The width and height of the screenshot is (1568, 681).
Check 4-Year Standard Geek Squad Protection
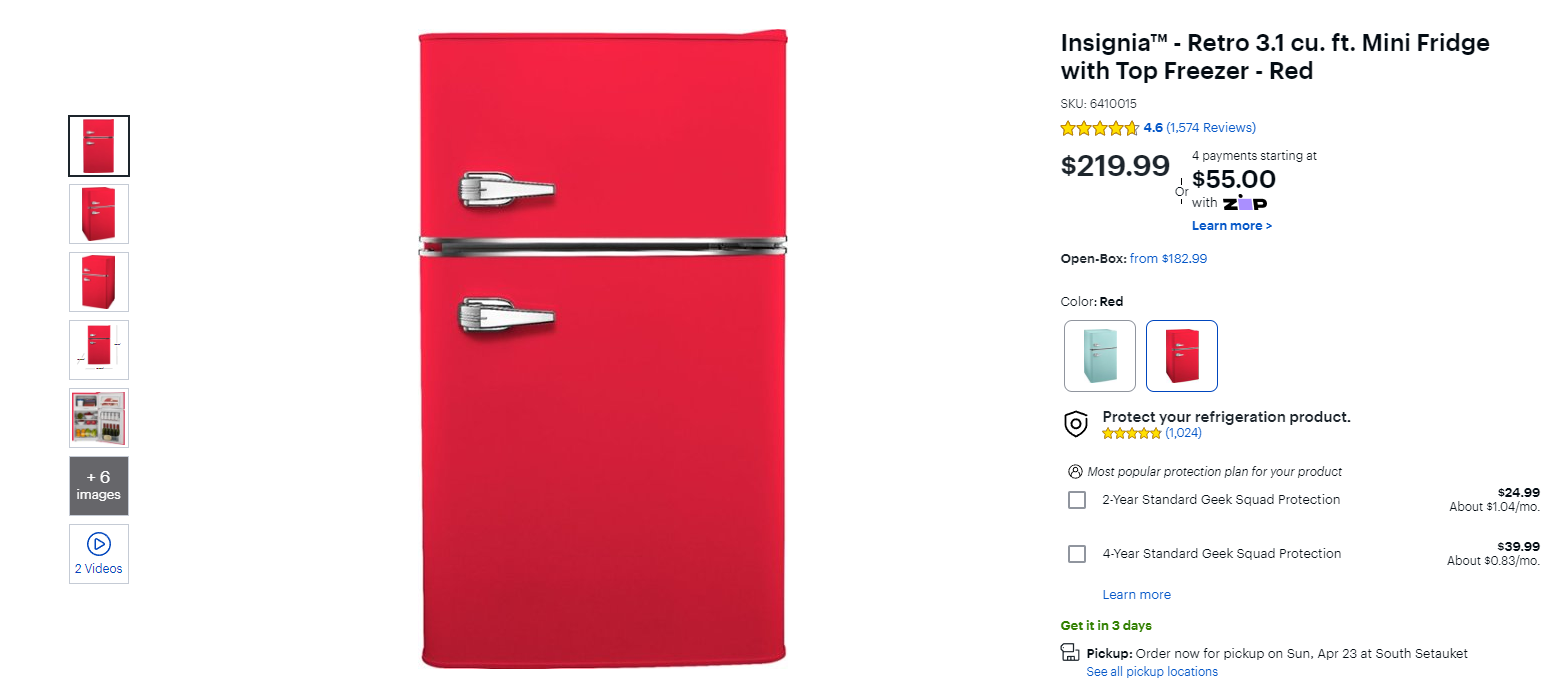pyautogui.click(x=1077, y=554)
